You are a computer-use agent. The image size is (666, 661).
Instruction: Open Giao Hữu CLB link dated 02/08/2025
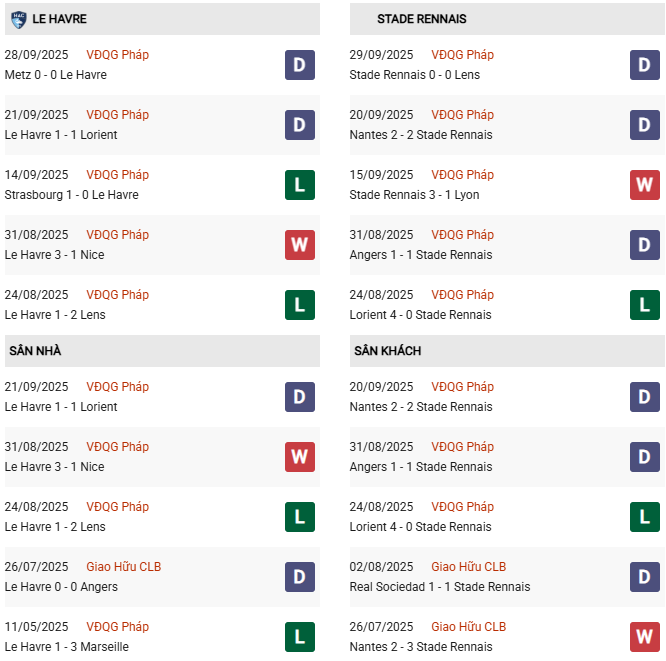coord(468,567)
